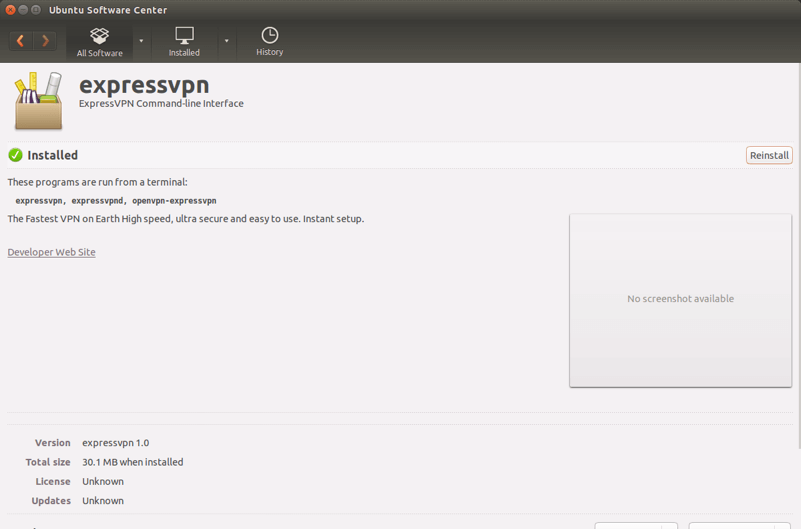The width and height of the screenshot is (801, 529).
Task: Minimize the Ubuntu Software Center window
Action: click(23, 10)
